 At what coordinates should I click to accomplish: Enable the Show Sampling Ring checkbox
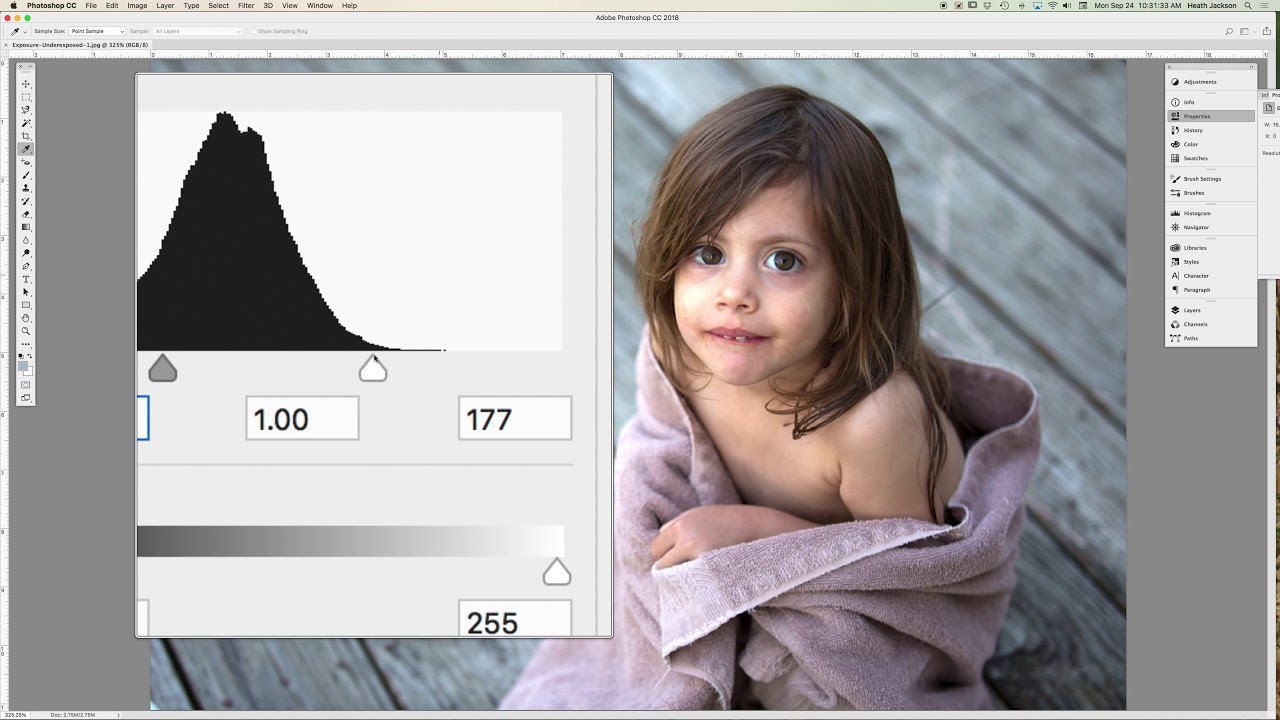tap(253, 31)
